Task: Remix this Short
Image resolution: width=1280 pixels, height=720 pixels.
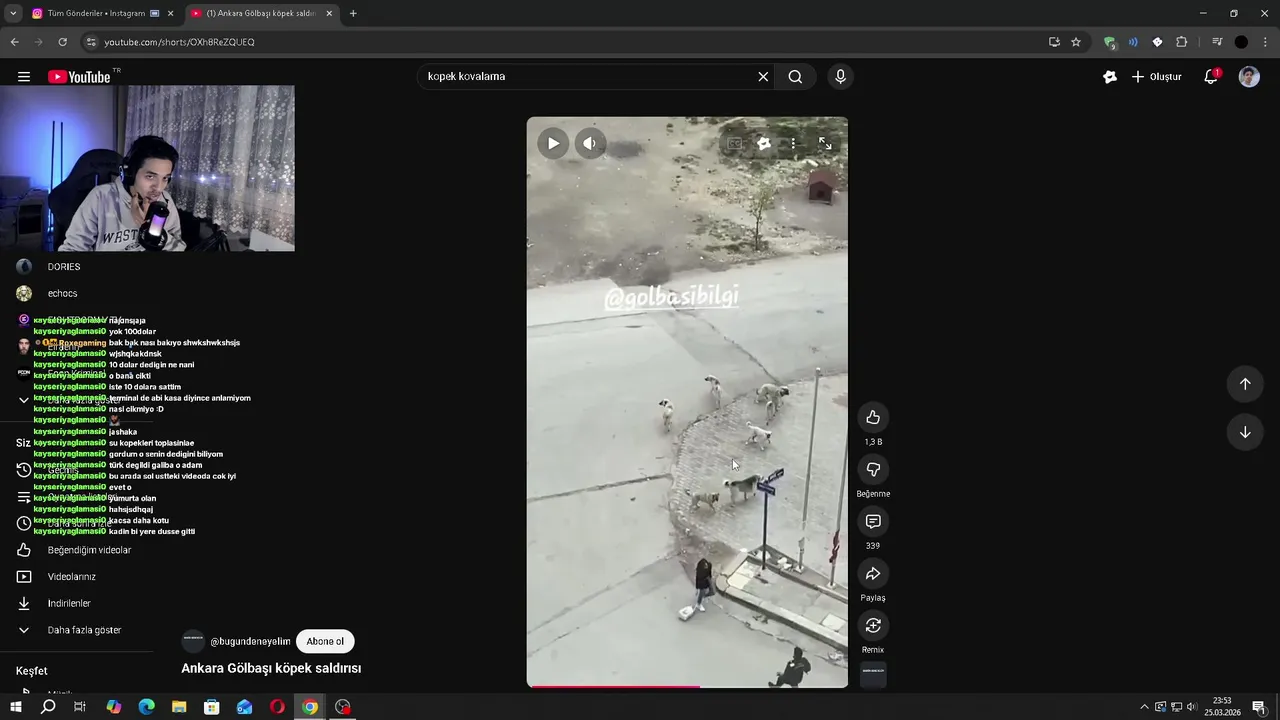Action: [x=873, y=625]
